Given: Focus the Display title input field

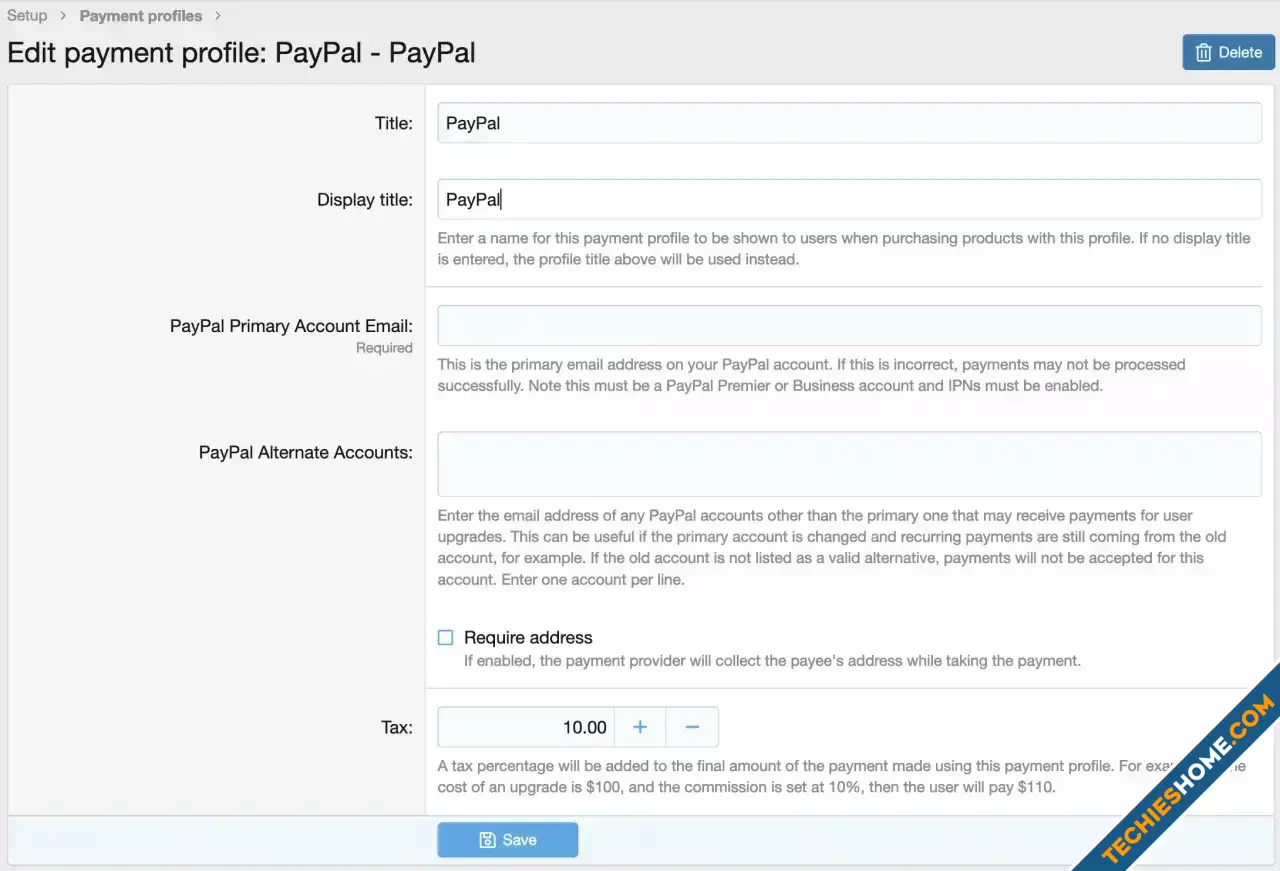Looking at the screenshot, I should [x=849, y=199].
